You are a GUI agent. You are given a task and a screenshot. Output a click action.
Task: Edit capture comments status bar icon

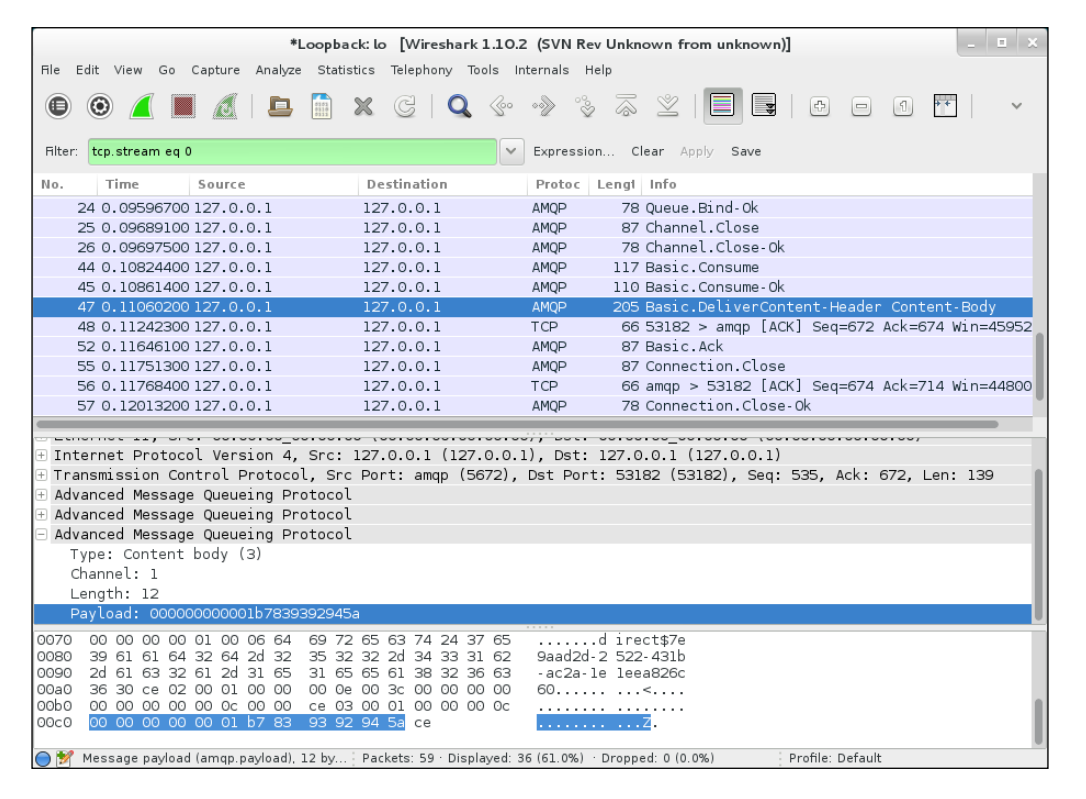click(x=64, y=758)
